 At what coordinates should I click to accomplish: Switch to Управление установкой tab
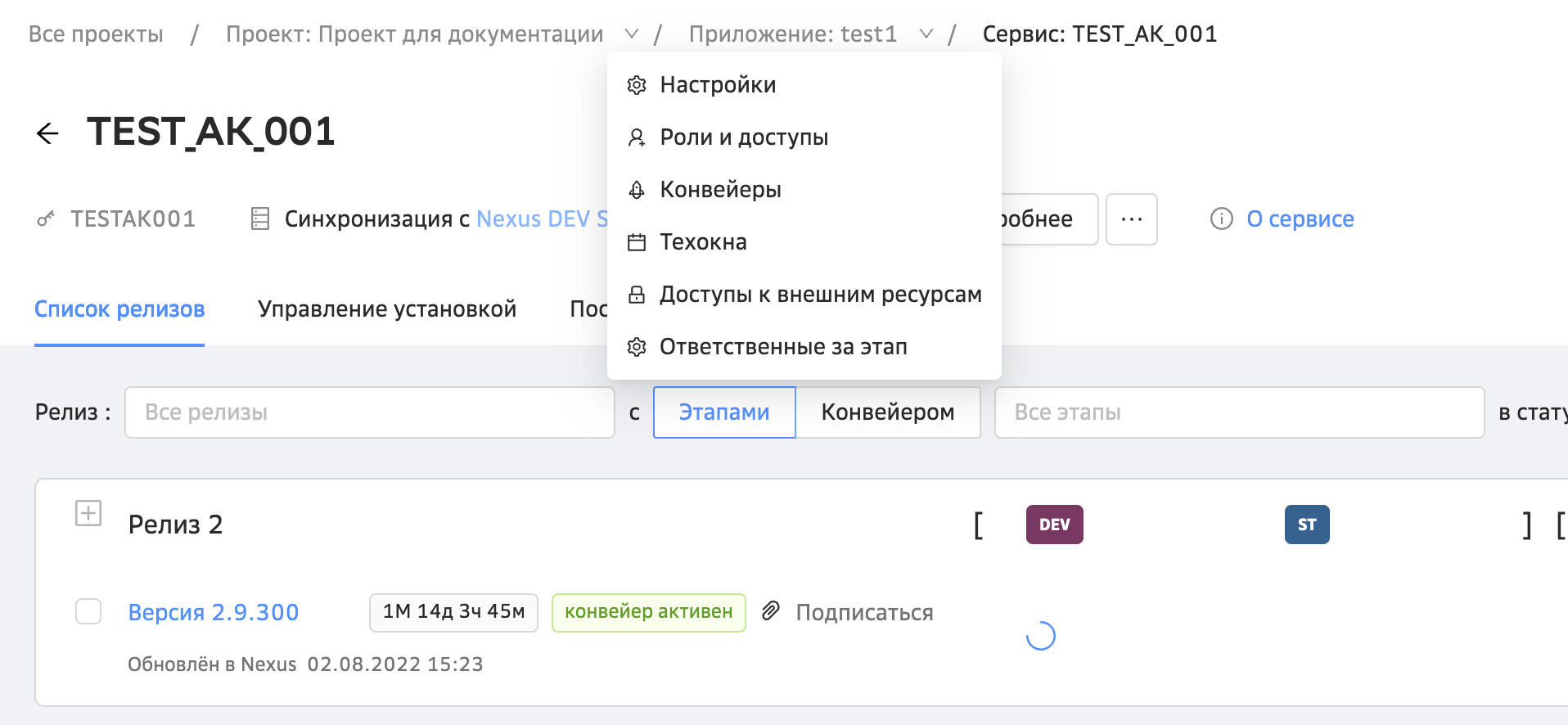point(386,309)
